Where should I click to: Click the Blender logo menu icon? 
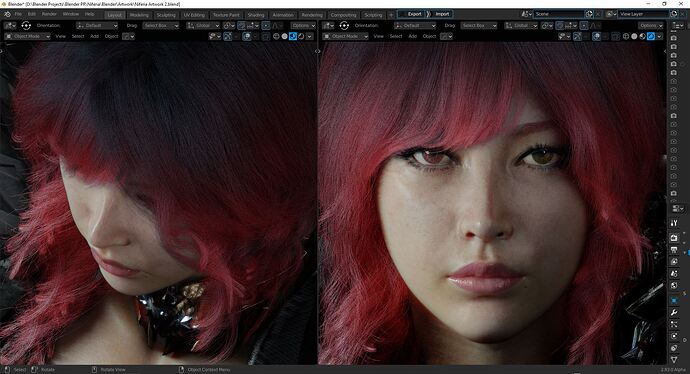7,14
